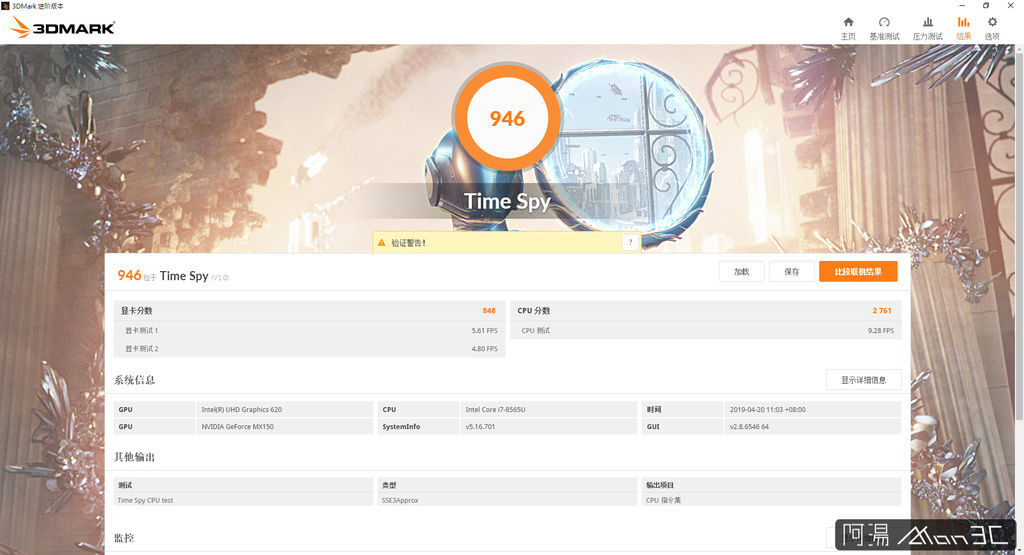Show detailed system info (显示详细信息) button

(863, 380)
